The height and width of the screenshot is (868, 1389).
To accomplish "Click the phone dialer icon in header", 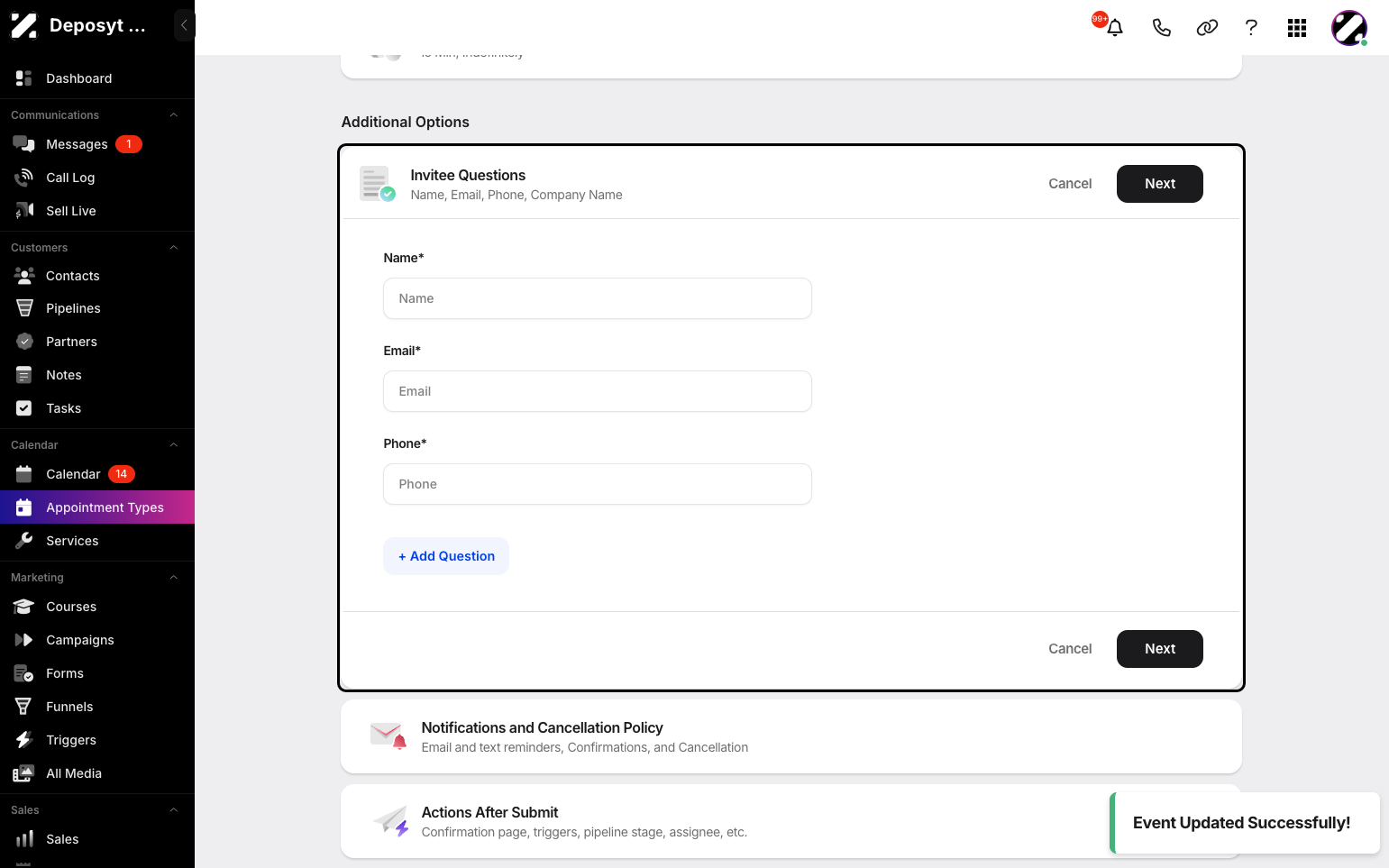I will (1162, 28).
